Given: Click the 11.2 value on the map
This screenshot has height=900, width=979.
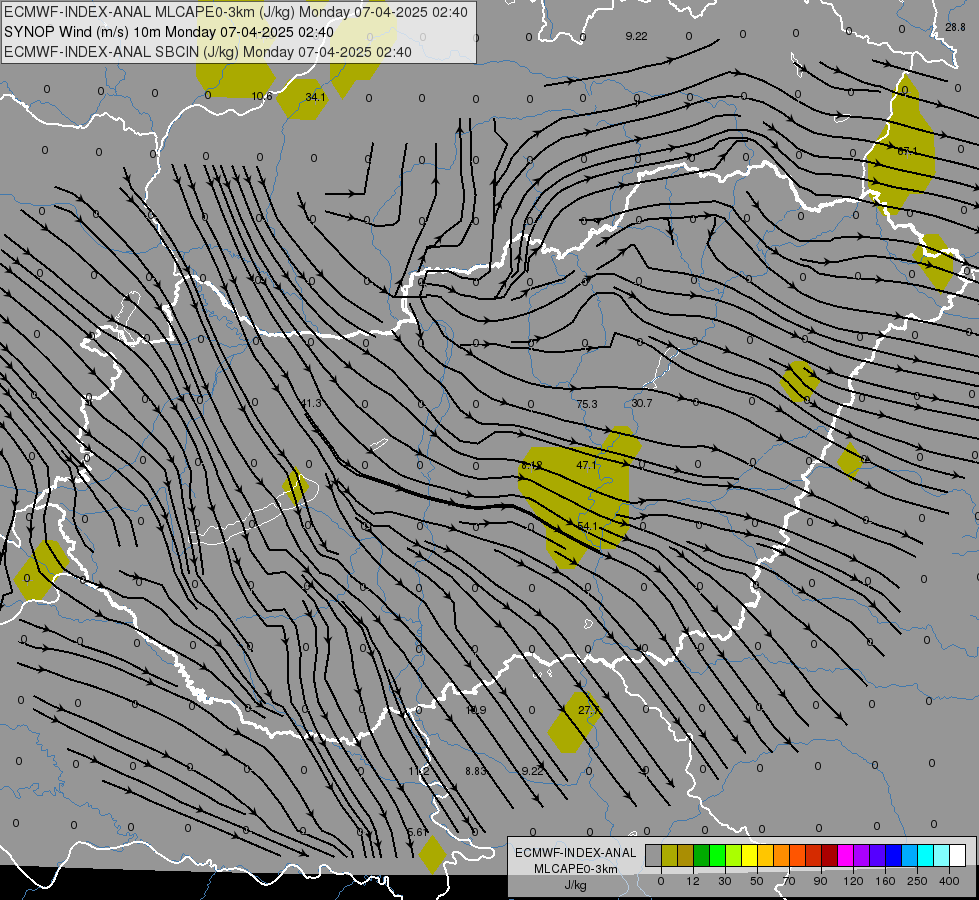Looking at the screenshot, I should (x=419, y=771).
